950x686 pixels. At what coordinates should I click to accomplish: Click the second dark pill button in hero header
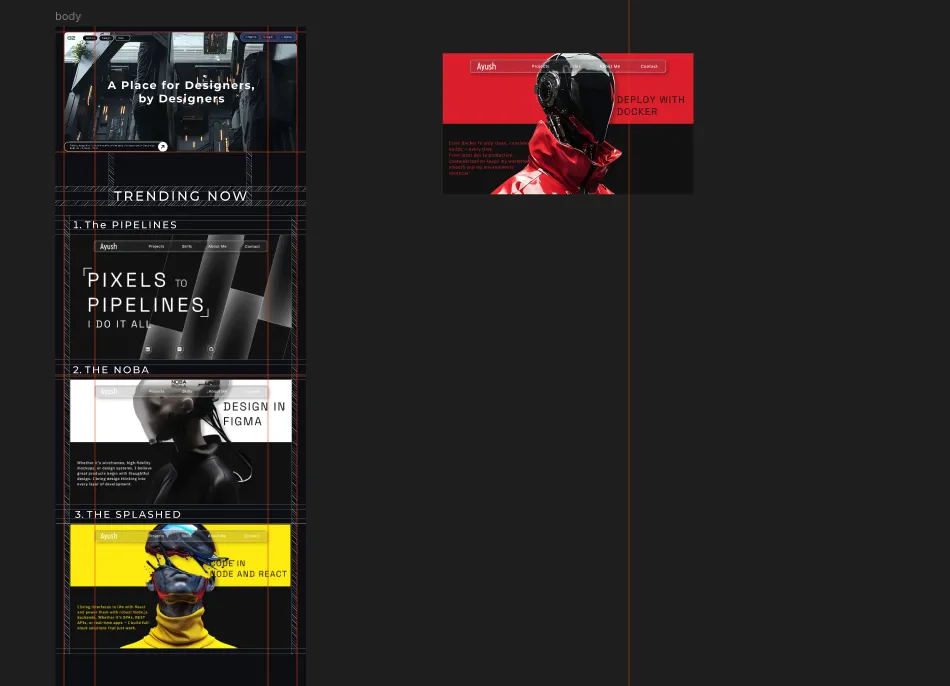[x=107, y=38]
